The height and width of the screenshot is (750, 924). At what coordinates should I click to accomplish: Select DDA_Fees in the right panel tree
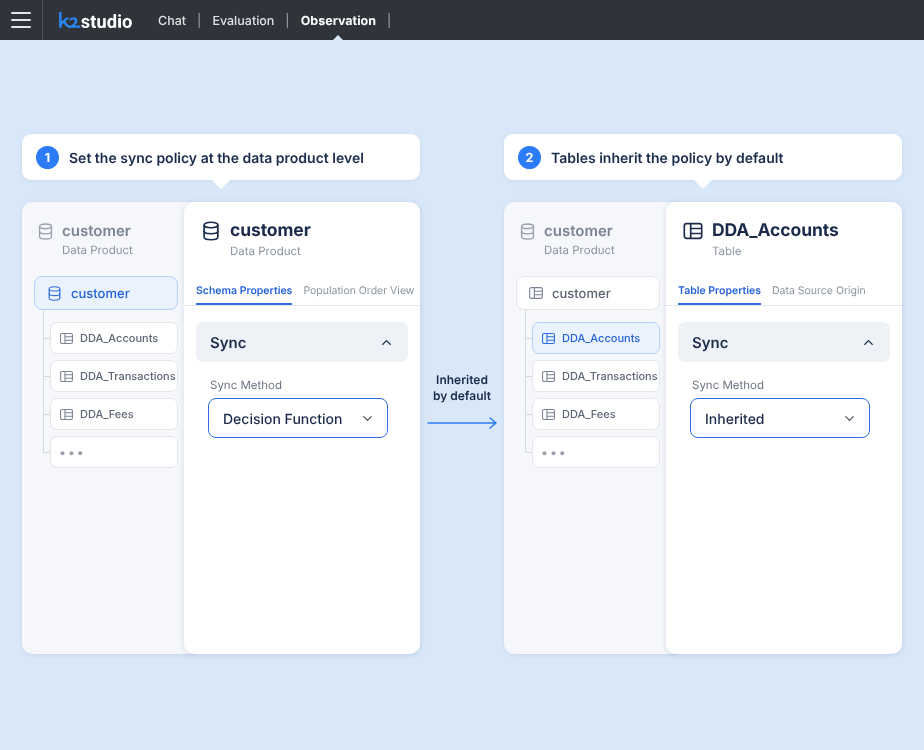pyautogui.click(x=596, y=414)
